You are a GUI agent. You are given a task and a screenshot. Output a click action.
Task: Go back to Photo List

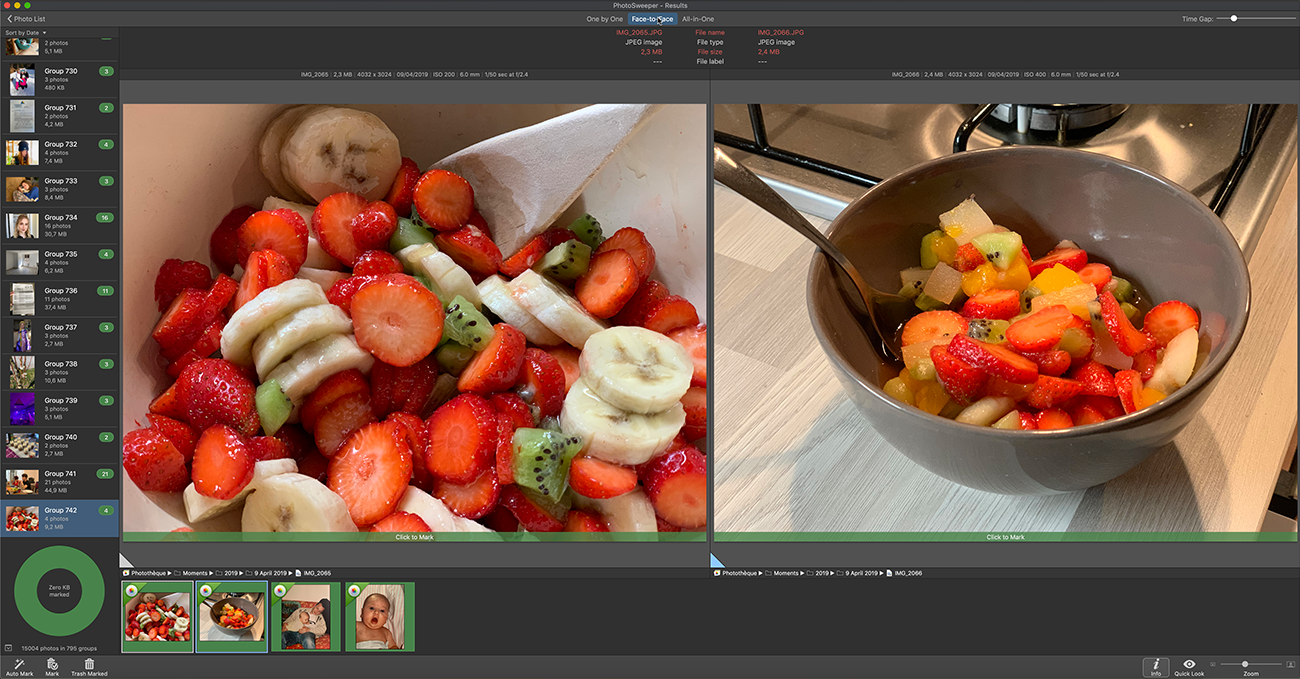point(26,19)
